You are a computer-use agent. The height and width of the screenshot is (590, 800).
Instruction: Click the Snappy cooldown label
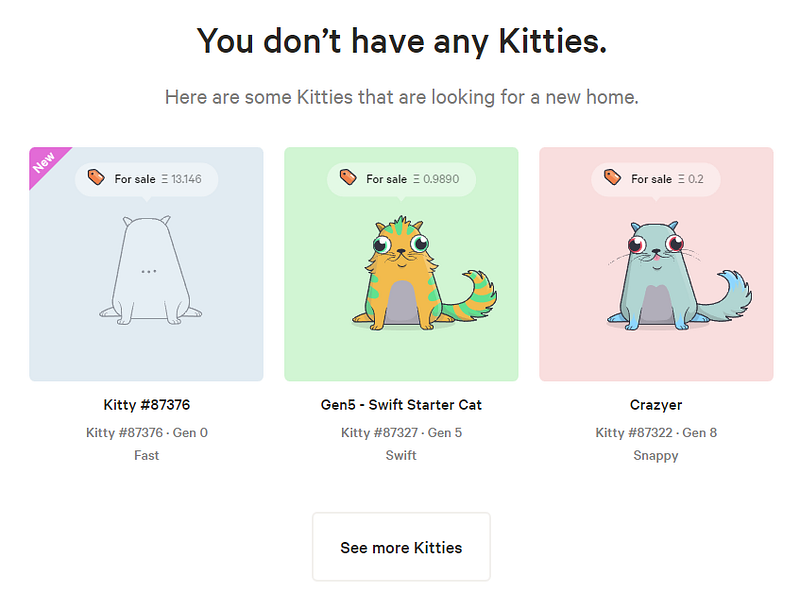(x=656, y=455)
